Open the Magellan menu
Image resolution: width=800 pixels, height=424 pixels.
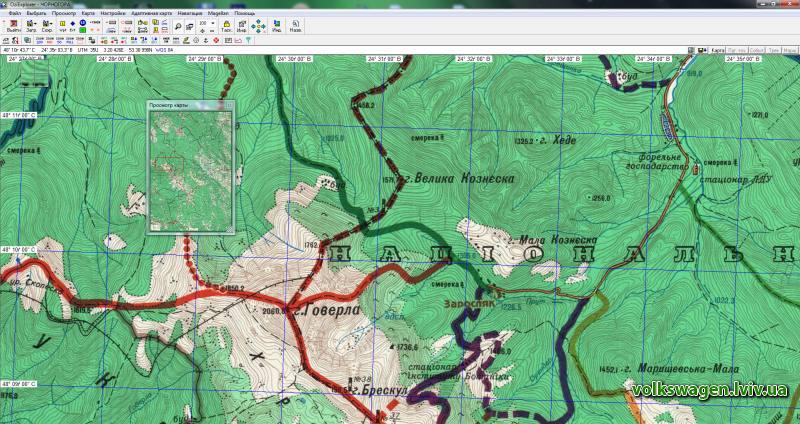(218, 13)
